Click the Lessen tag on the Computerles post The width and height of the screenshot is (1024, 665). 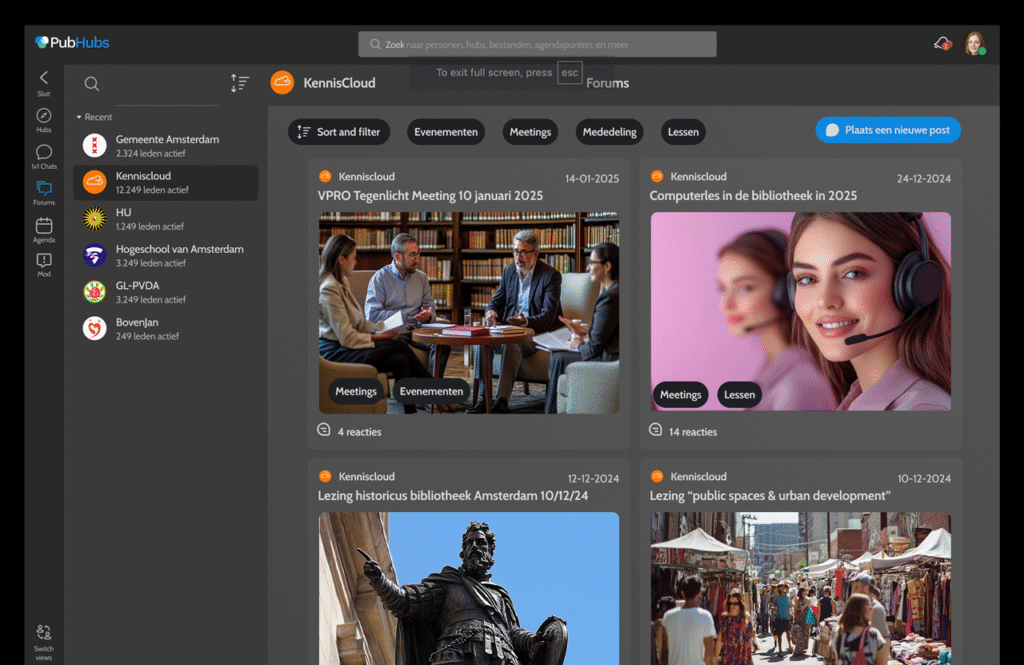click(739, 395)
